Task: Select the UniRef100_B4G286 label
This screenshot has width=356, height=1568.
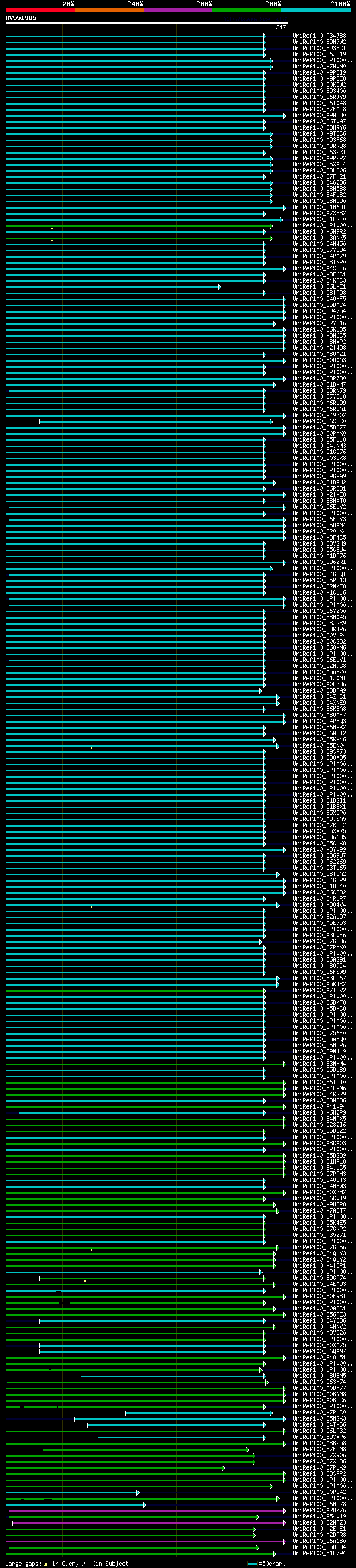Action: 319,182
